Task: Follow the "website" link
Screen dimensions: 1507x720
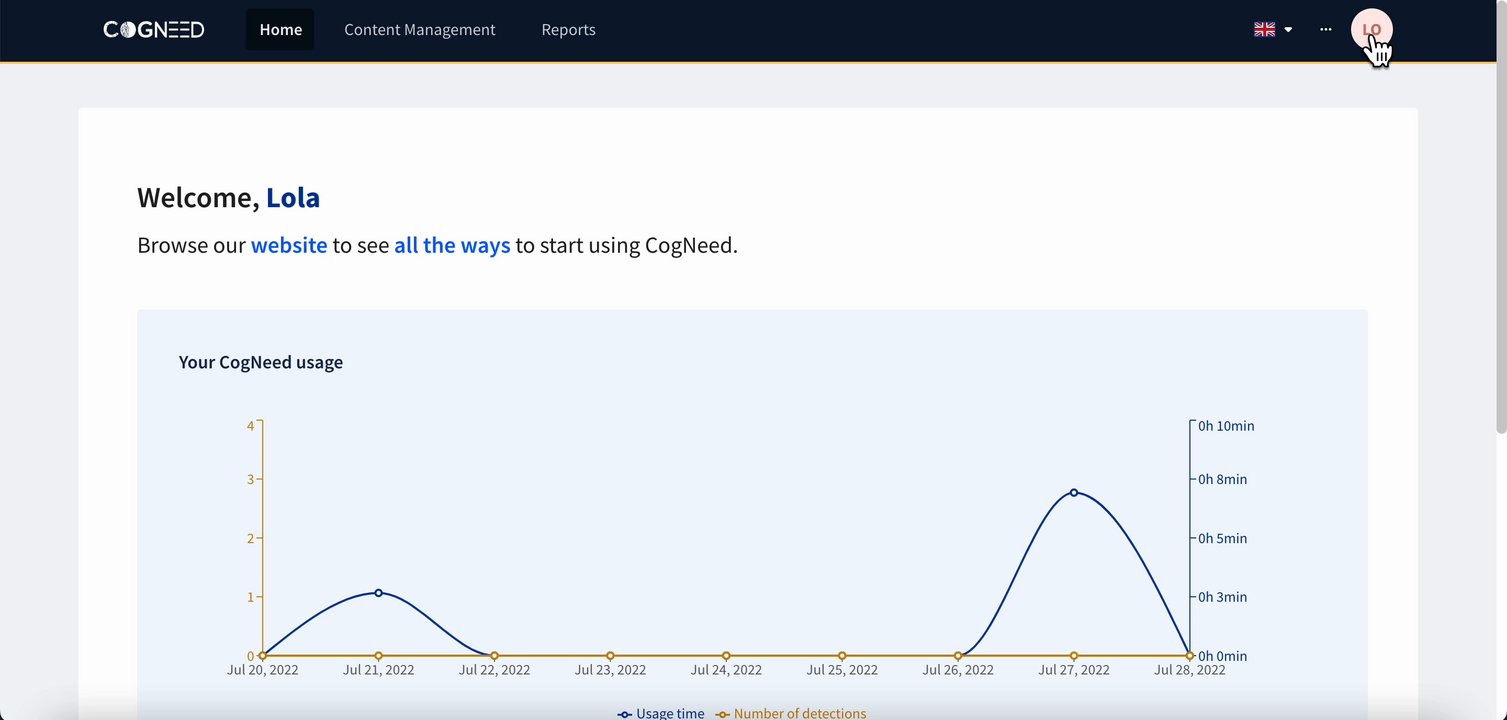Action: 289,245
